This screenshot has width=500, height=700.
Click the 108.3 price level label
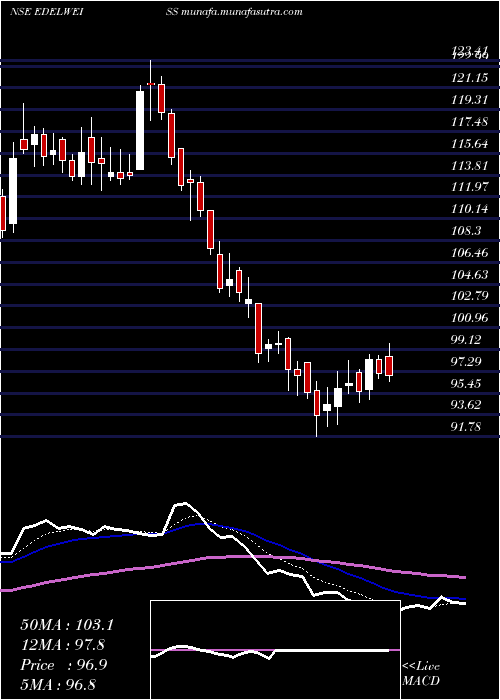pyautogui.click(x=466, y=231)
